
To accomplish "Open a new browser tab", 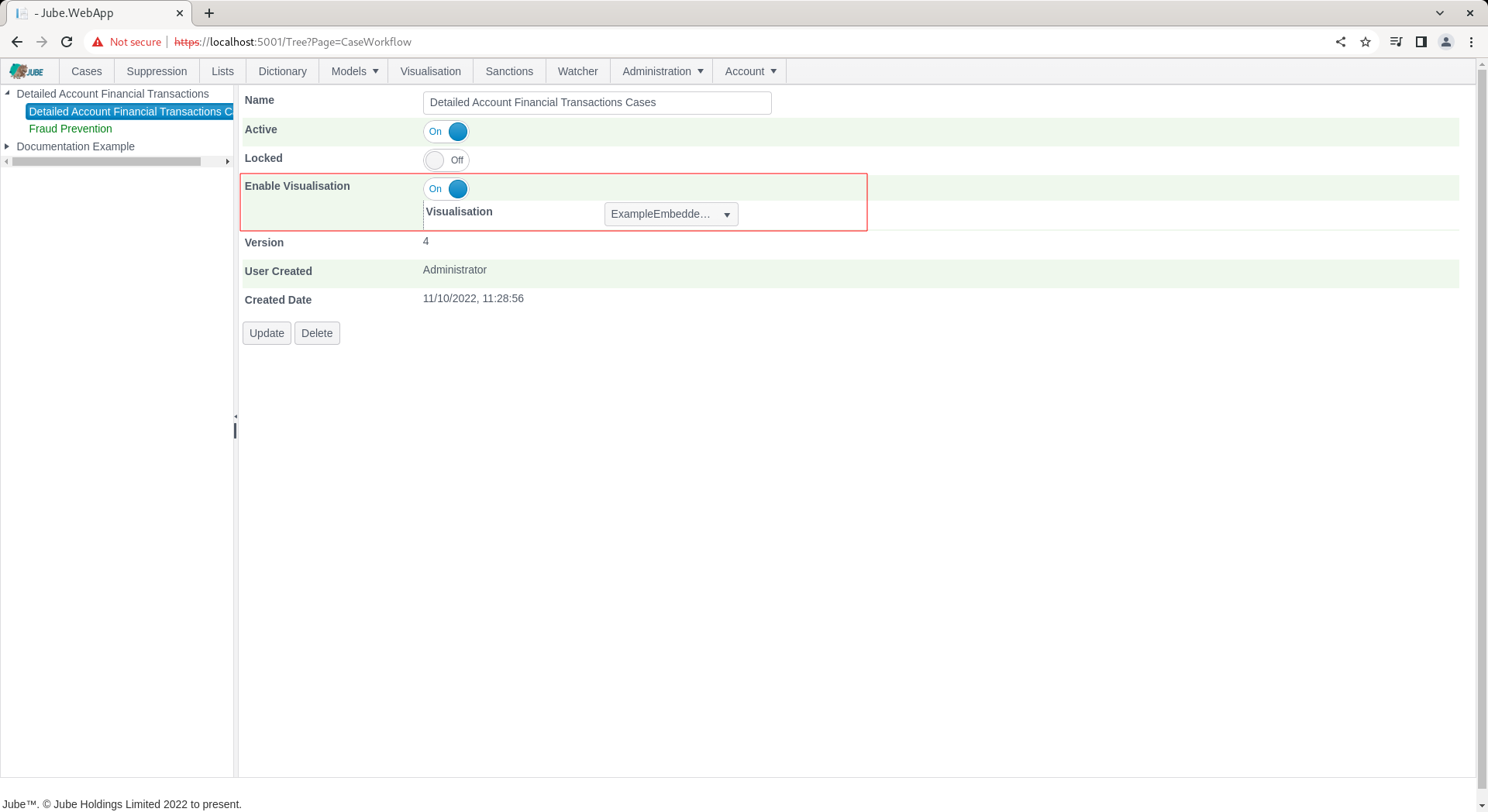I will [209, 13].
